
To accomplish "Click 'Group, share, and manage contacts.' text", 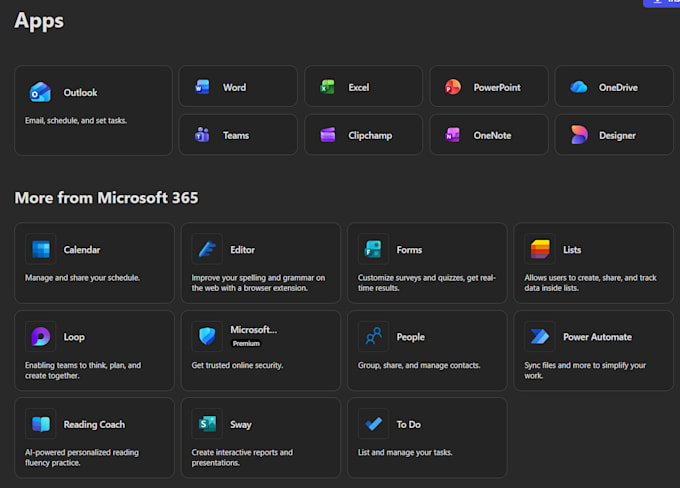I will (419, 365).
